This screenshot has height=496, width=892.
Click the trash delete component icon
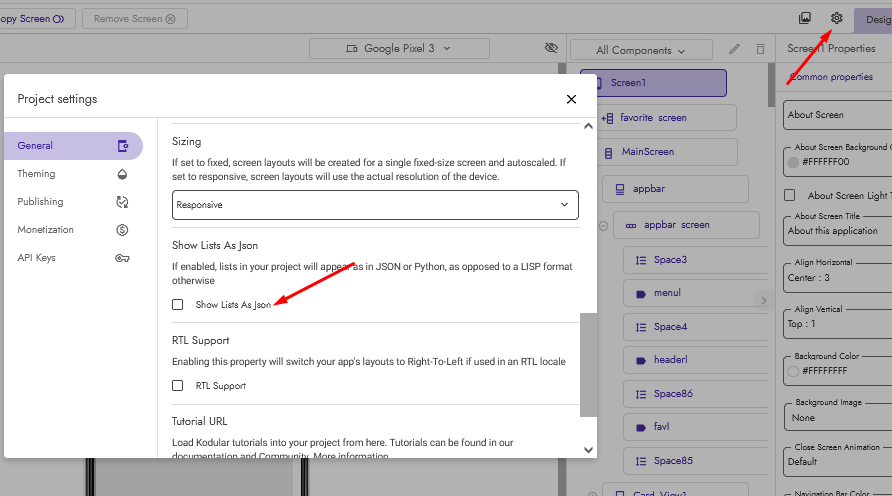tap(760, 49)
